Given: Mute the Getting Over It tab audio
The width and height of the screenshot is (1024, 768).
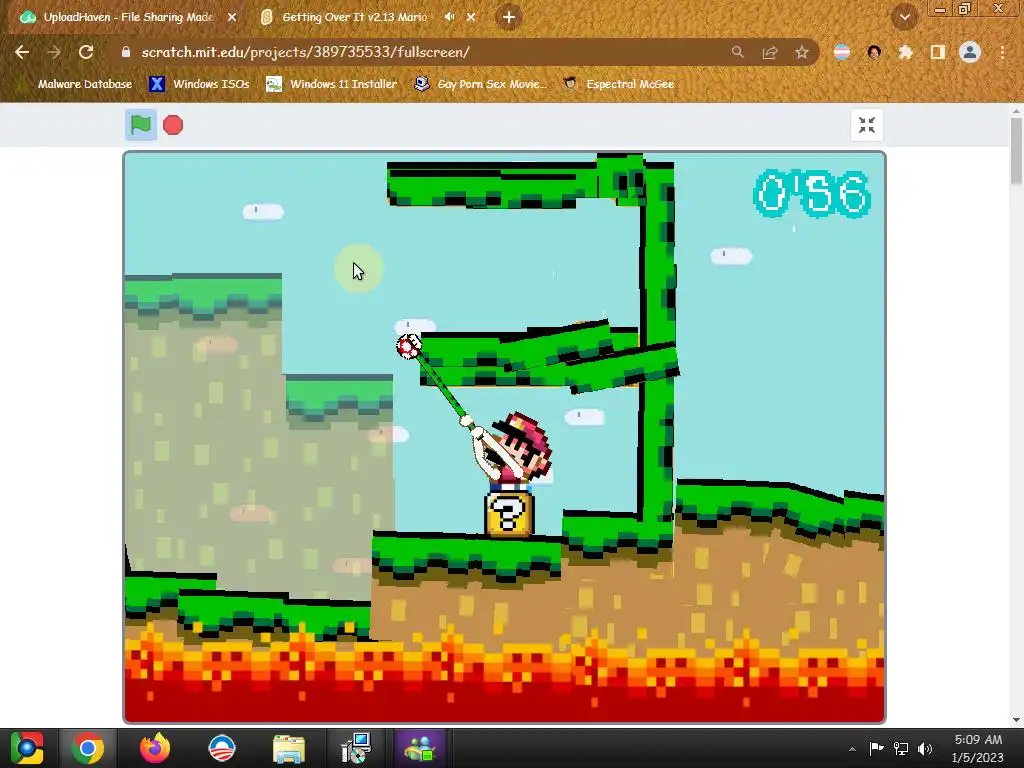Looking at the screenshot, I should pyautogui.click(x=449, y=17).
